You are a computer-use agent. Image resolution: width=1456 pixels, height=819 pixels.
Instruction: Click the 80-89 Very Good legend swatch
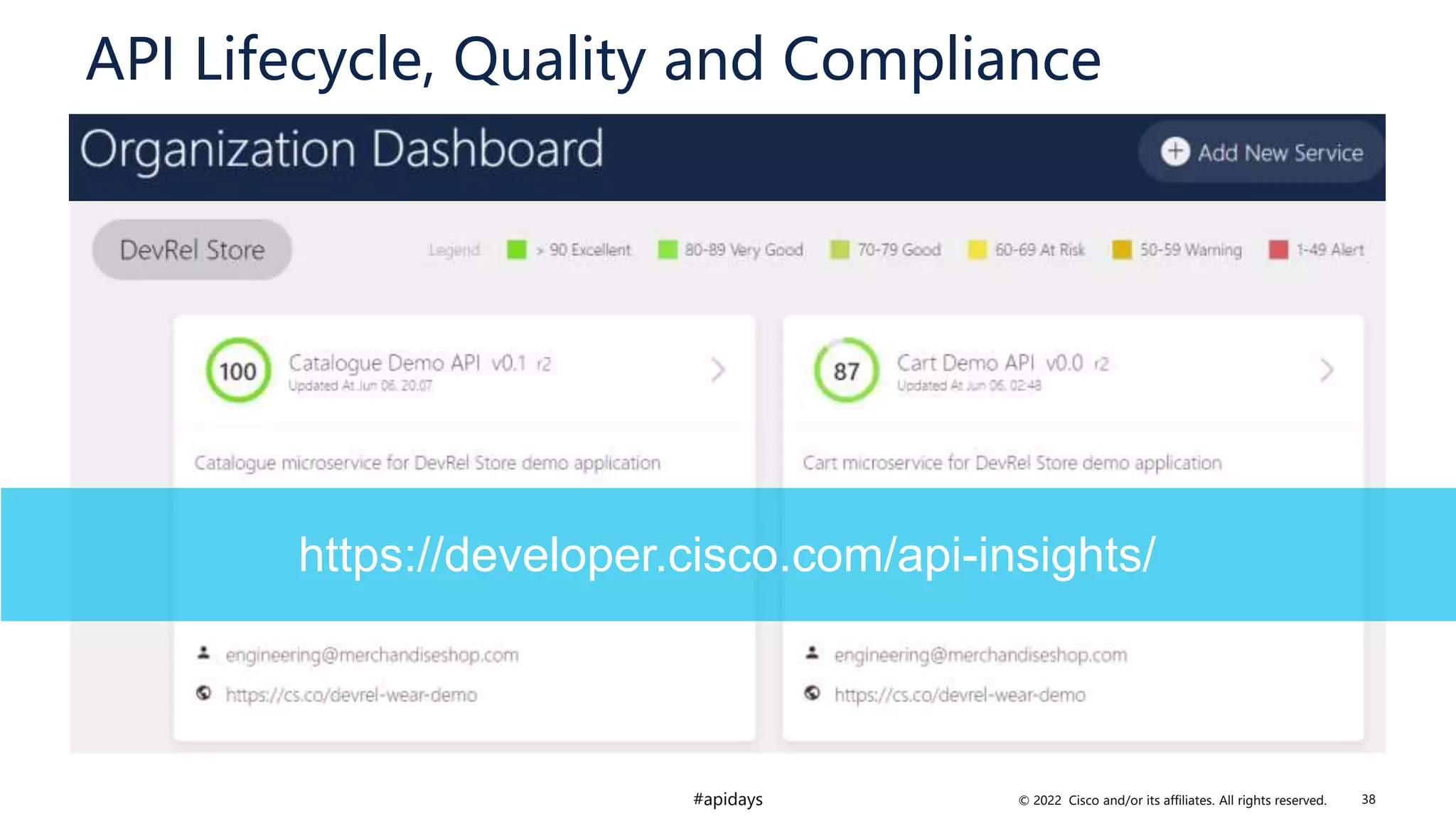coord(668,250)
